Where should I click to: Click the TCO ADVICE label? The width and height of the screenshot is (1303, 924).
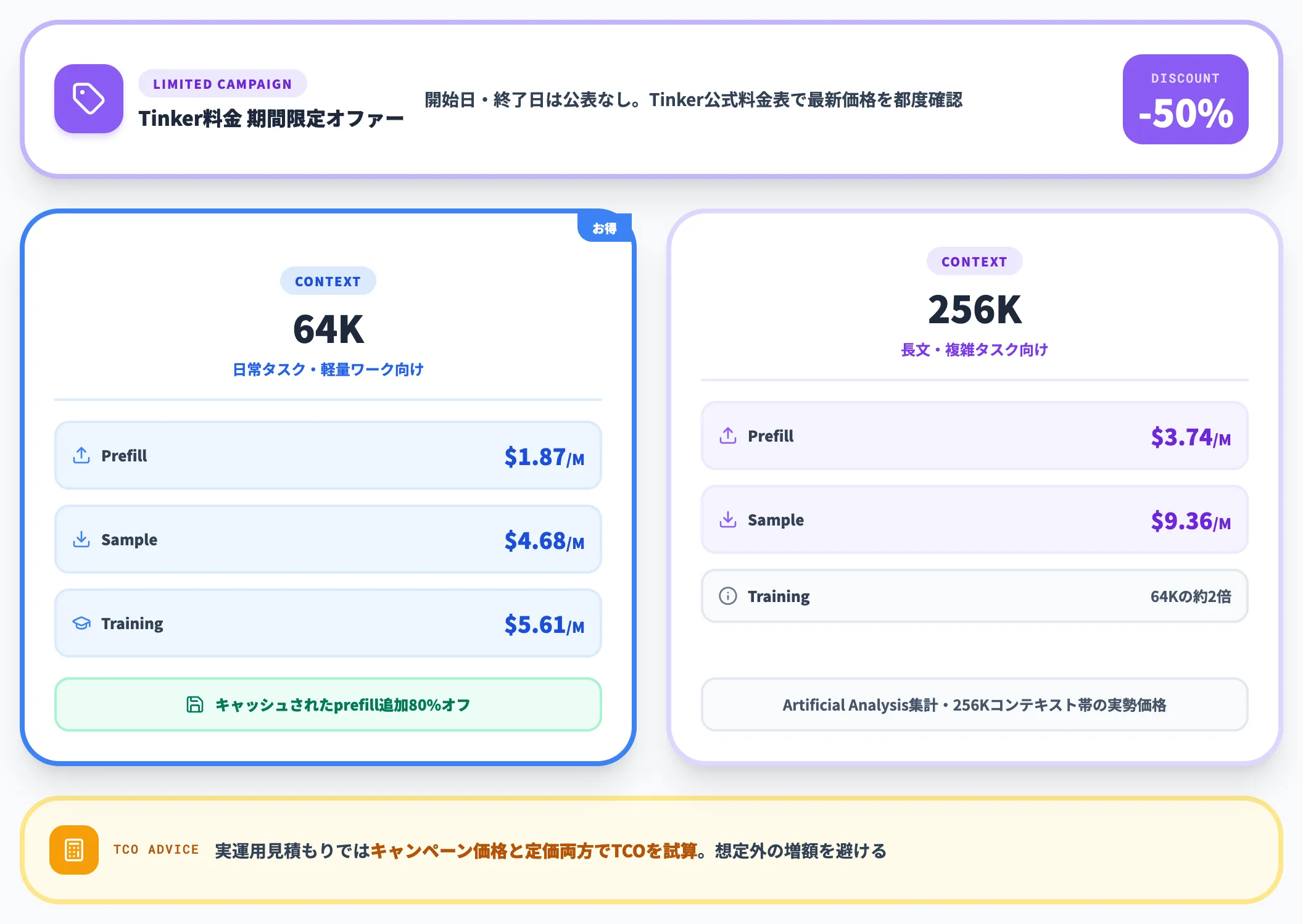click(156, 849)
